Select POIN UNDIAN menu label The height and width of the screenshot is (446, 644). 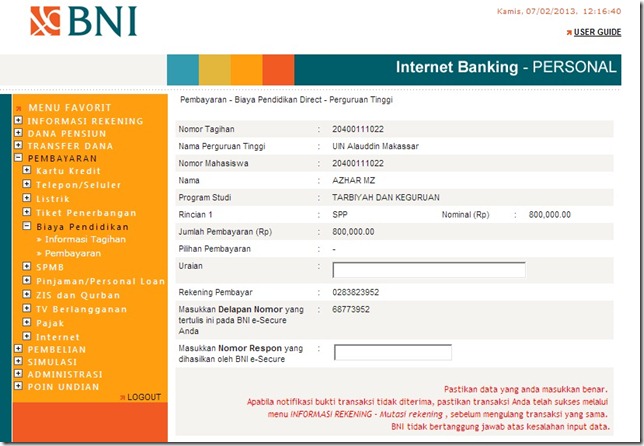point(63,387)
